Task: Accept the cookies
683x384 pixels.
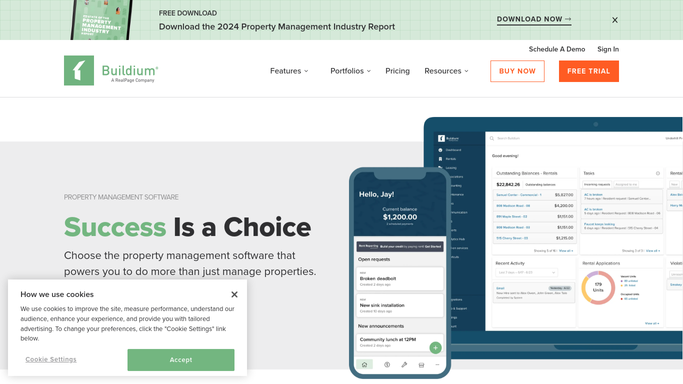Action: [x=181, y=360]
